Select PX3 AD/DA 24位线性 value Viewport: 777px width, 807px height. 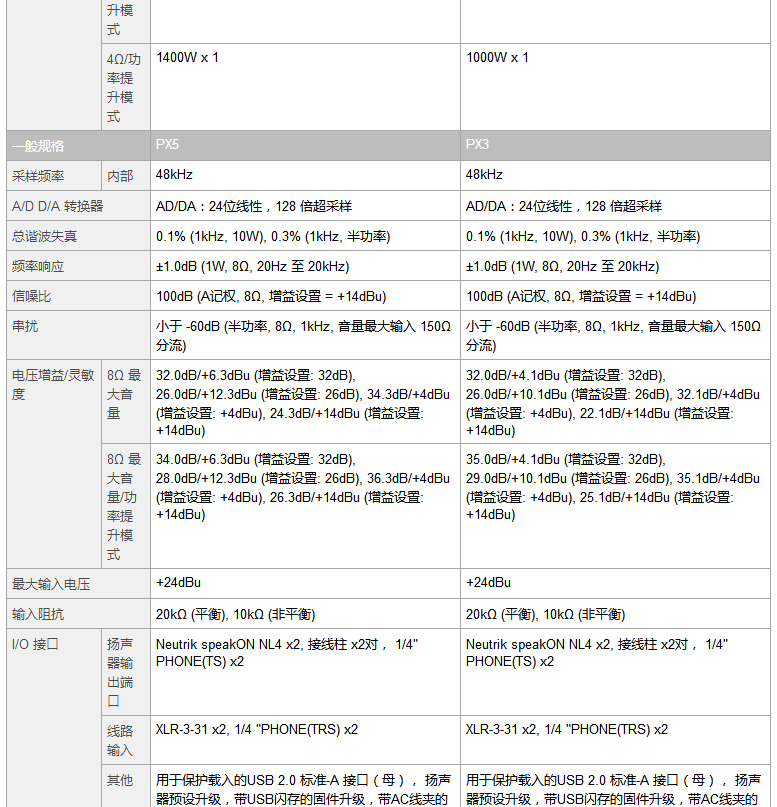(x=615, y=206)
